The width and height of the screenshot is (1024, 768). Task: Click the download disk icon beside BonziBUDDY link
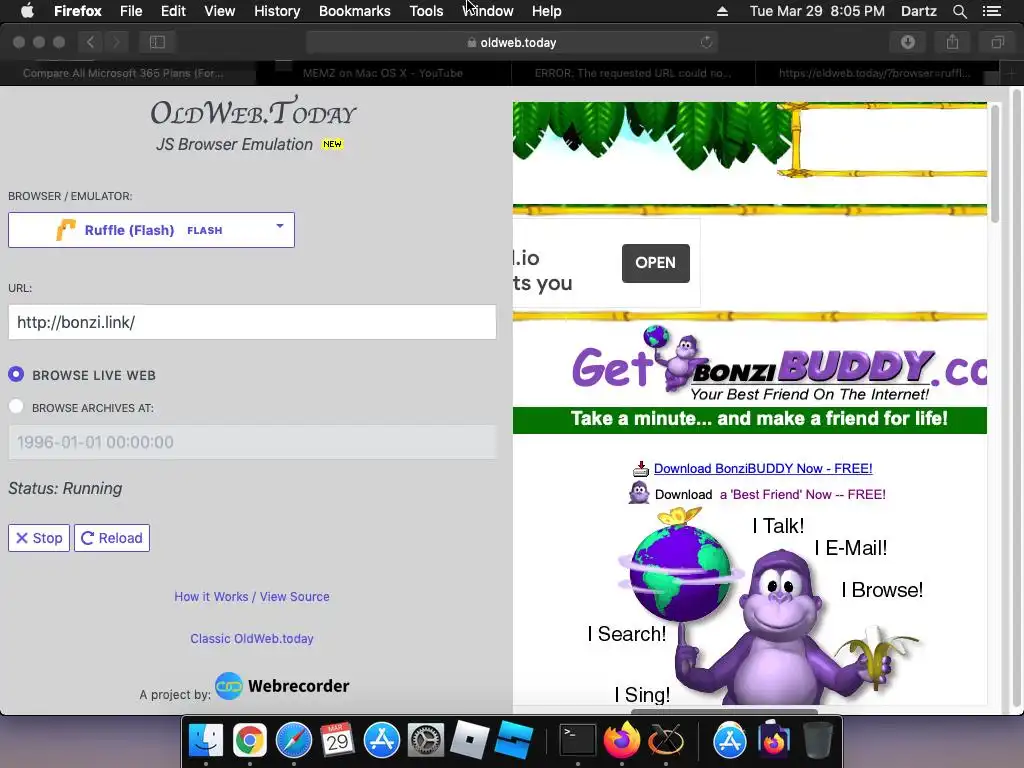tap(641, 468)
